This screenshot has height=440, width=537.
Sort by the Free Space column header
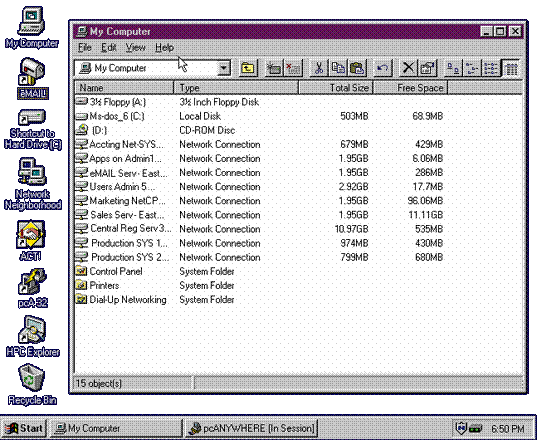point(410,88)
